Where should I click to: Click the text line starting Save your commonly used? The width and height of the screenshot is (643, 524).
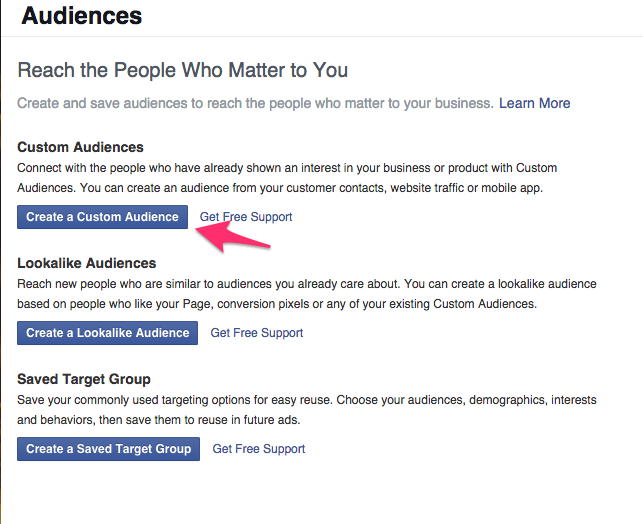tap(307, 400)
